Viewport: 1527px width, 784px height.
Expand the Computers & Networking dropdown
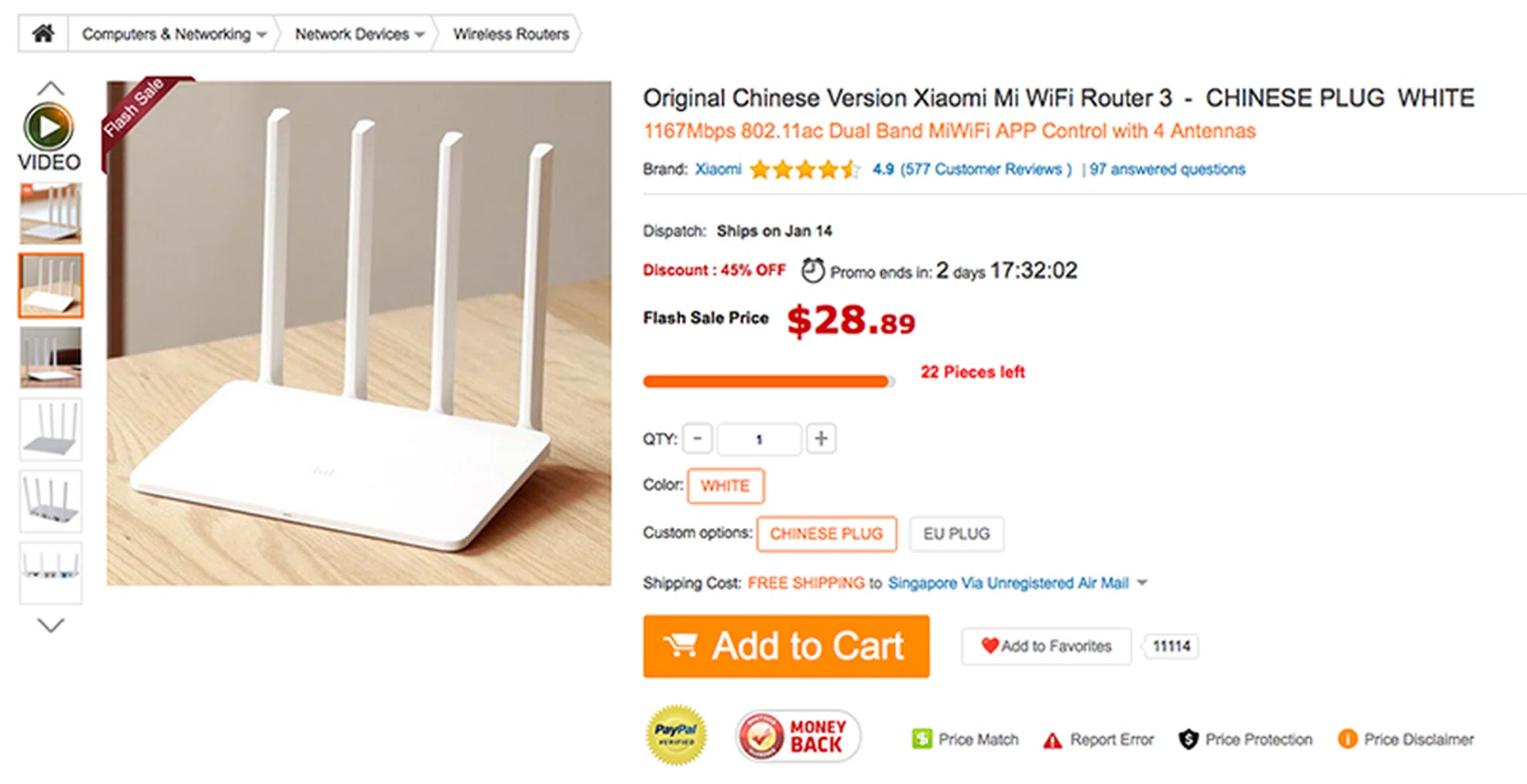click(262, 34)
